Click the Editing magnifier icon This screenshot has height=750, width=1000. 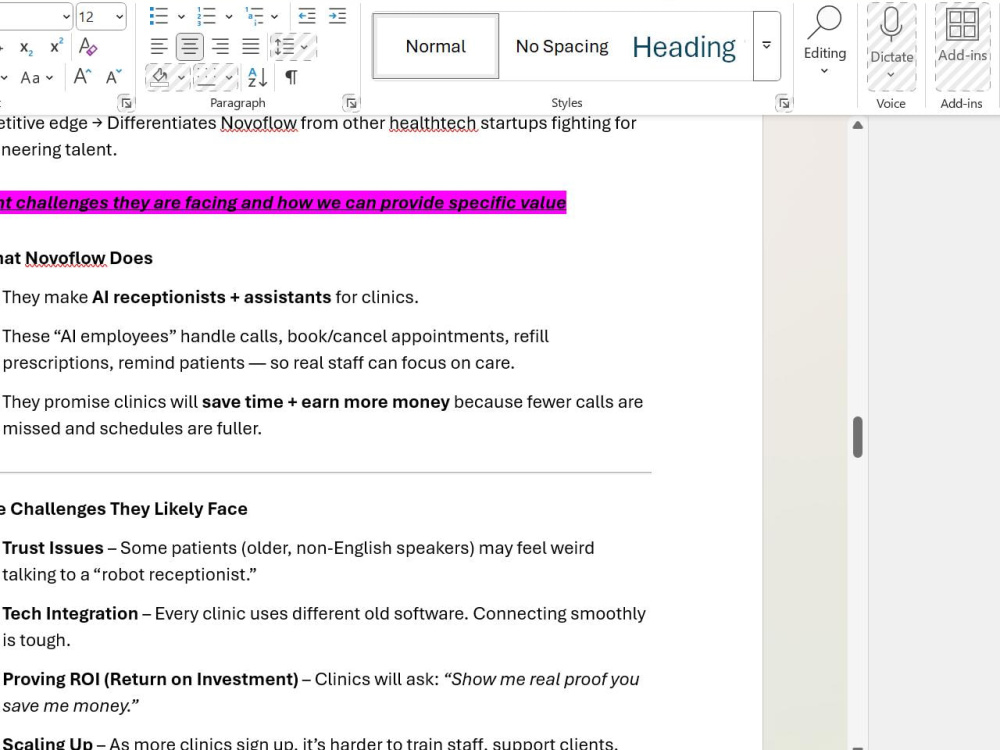(x=824, y=23)
